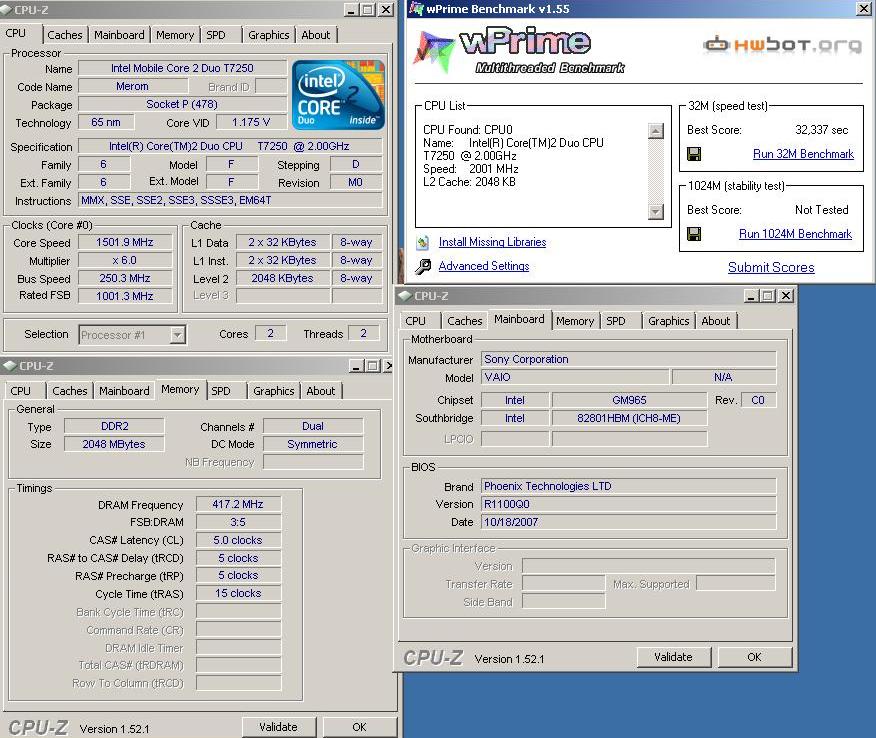Click the CPU-Z Mainboard window title icon
The image size is (876, 738).
click(404, 296)
